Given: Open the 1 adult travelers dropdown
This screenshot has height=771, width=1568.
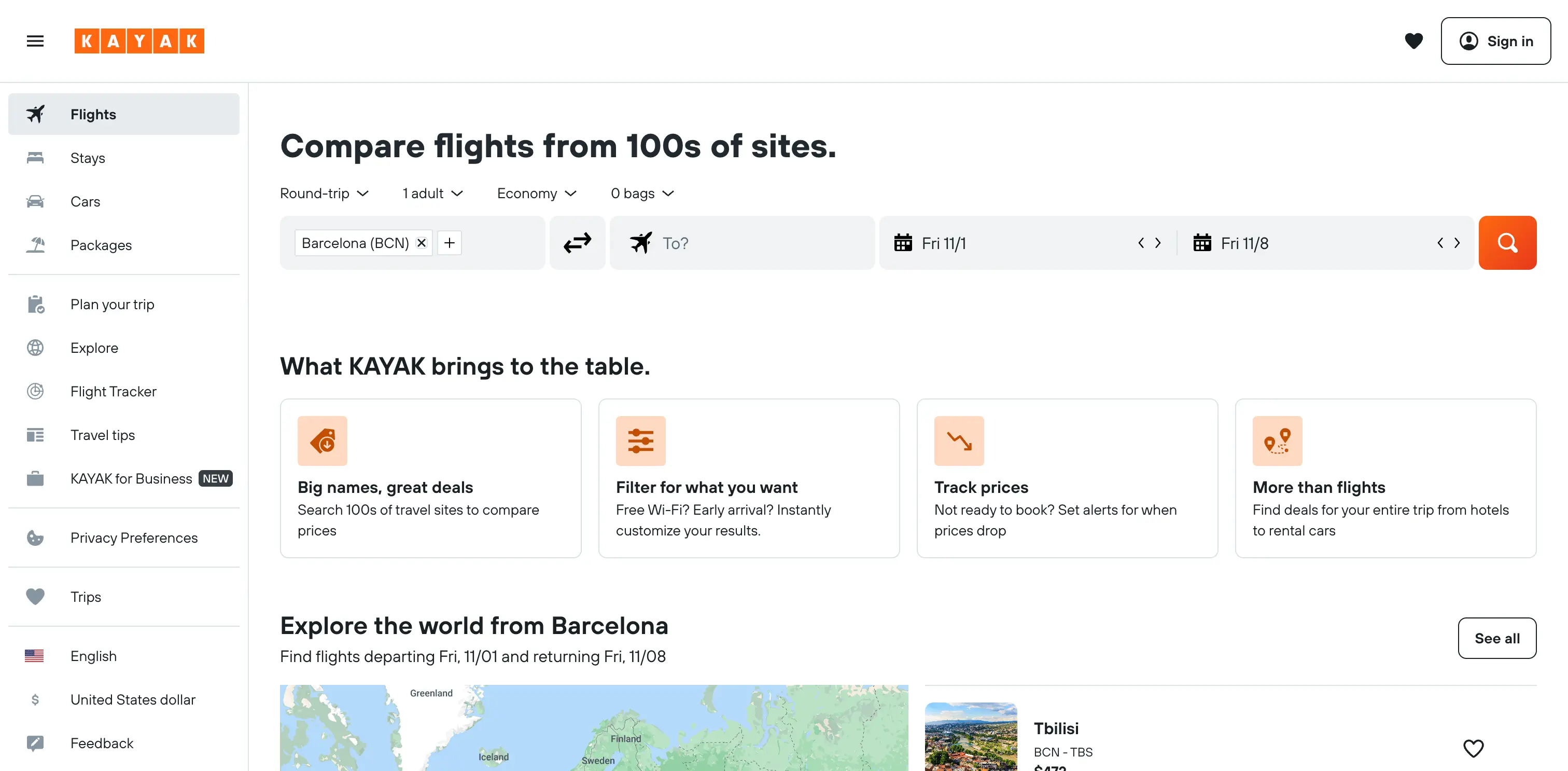Looking at the screenshot, I should click(x=432, y=193).
